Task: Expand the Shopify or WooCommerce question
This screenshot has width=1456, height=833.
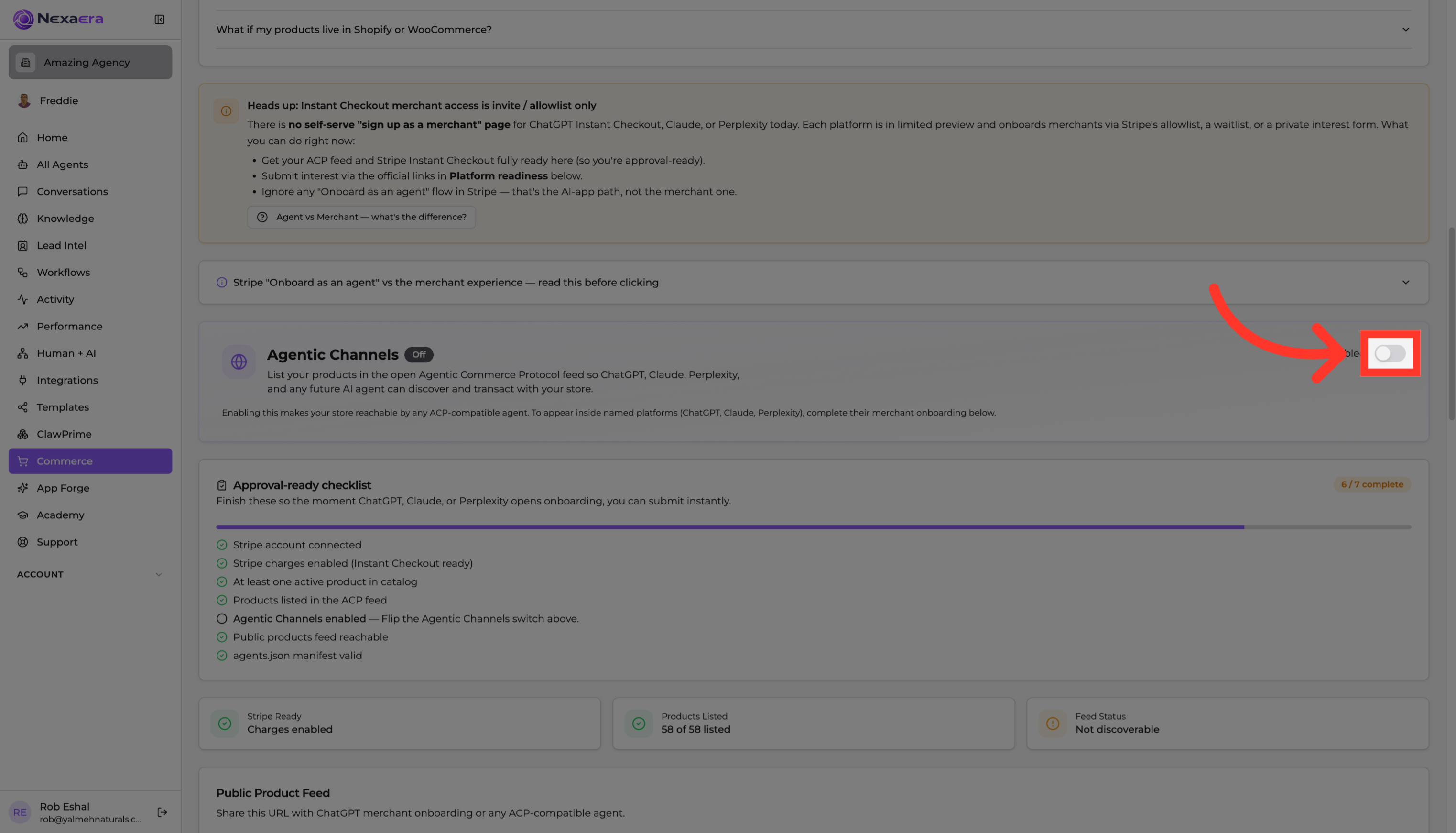Action: click(x=813, y=29)
